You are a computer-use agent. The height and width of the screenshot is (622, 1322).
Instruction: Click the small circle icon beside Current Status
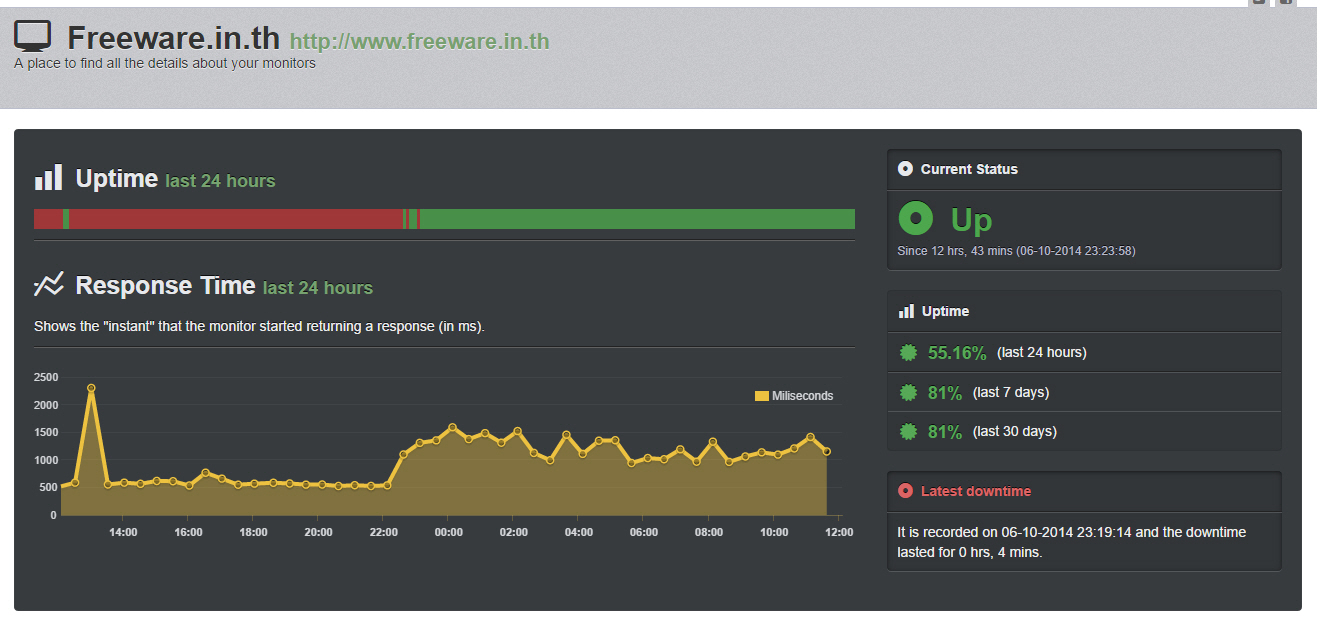[x=905, y=169]
